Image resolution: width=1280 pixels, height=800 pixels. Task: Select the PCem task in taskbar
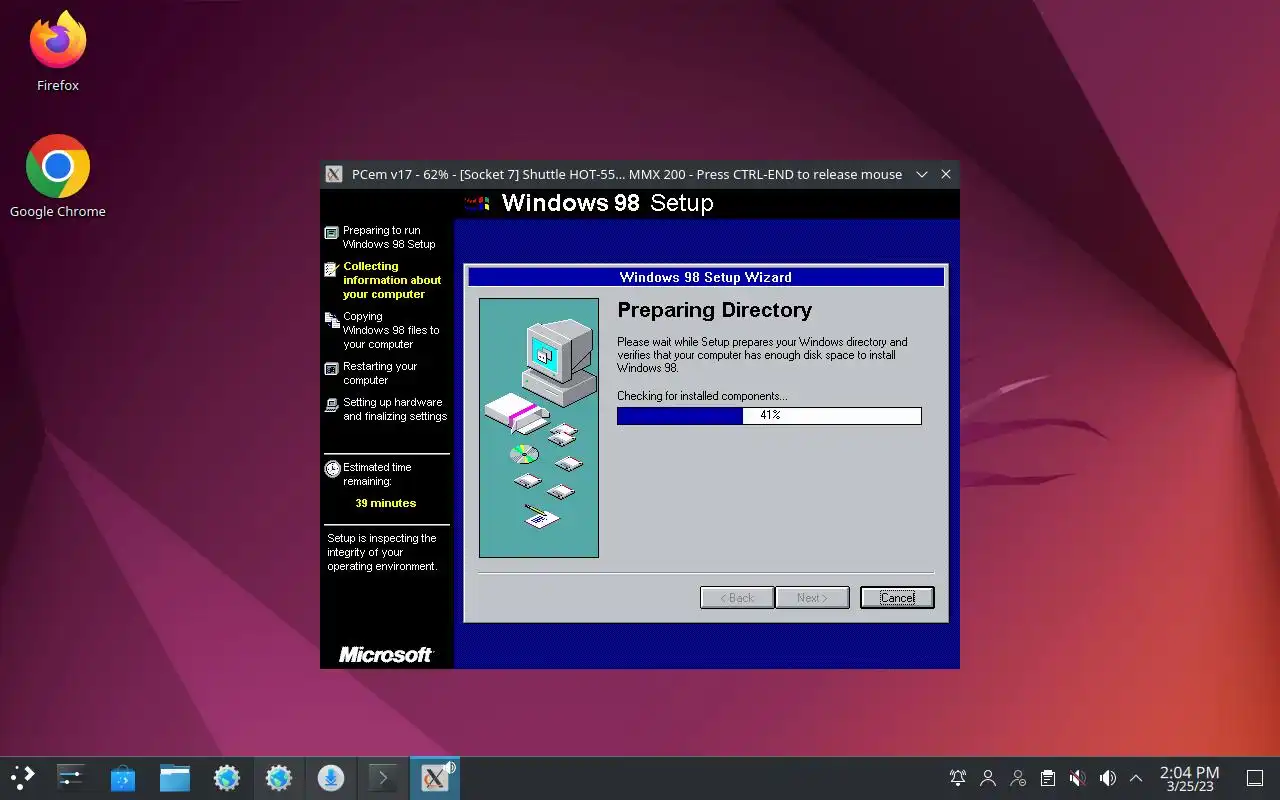435,777
